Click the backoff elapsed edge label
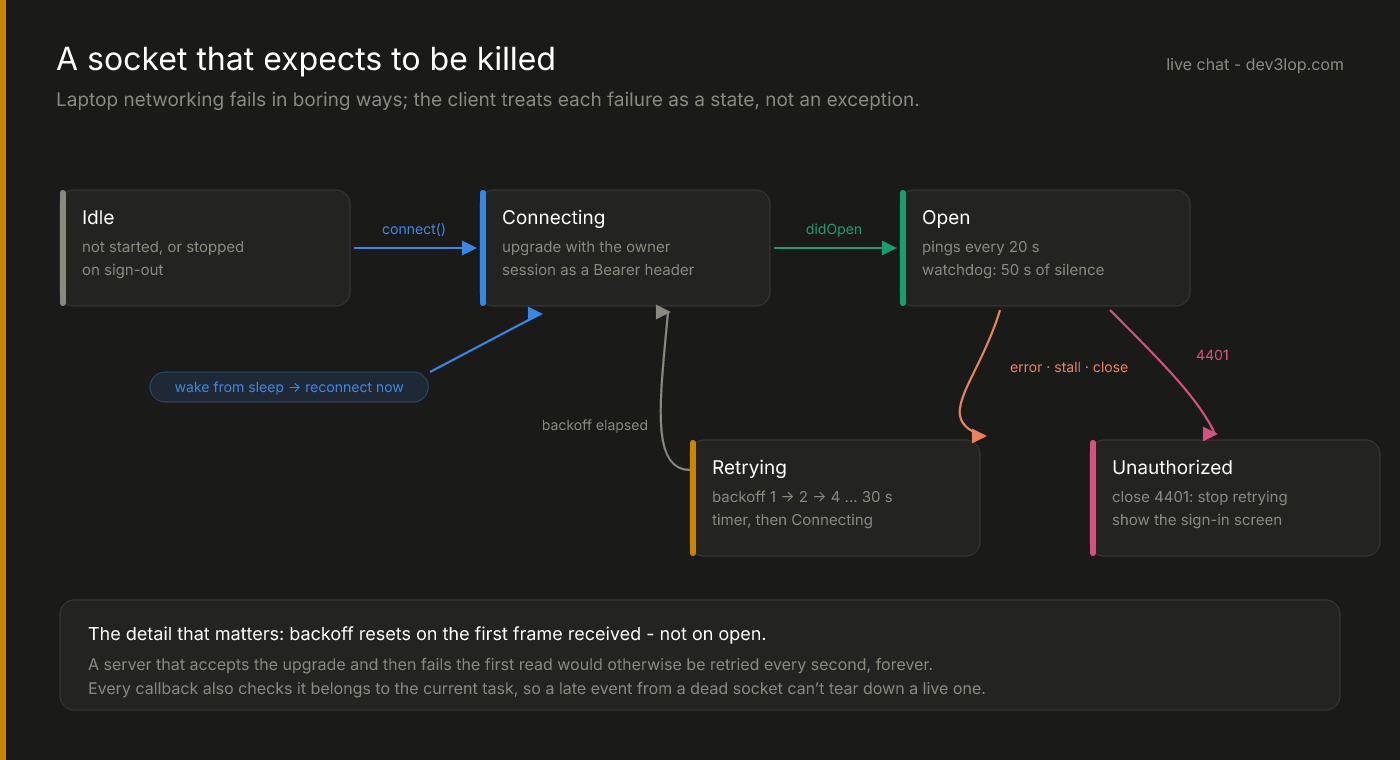 (x=595, y=425)
